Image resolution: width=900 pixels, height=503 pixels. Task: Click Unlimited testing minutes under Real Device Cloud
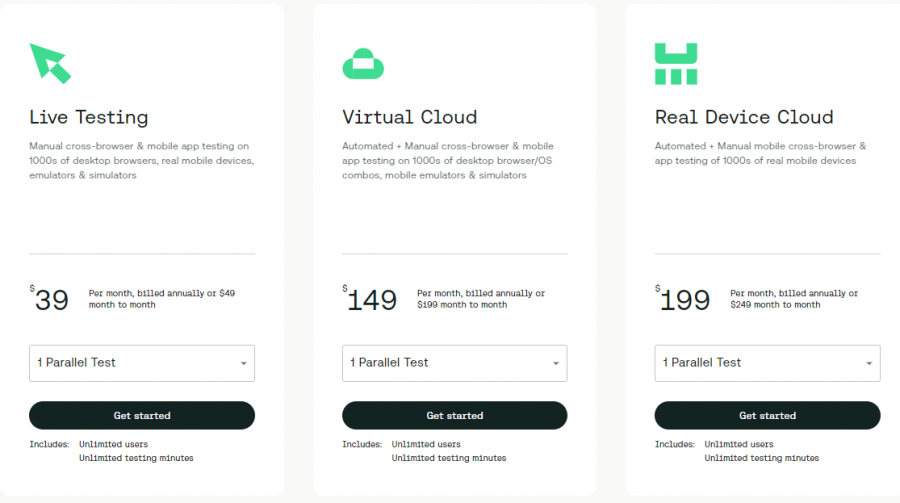[x=762, y=458]
